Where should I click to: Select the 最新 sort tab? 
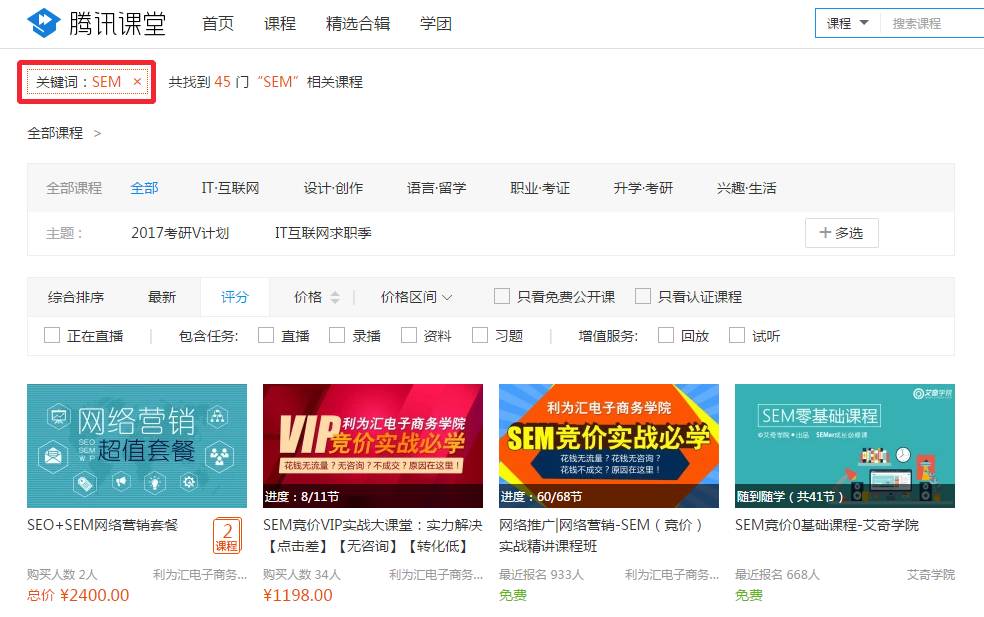pos(162,297)
